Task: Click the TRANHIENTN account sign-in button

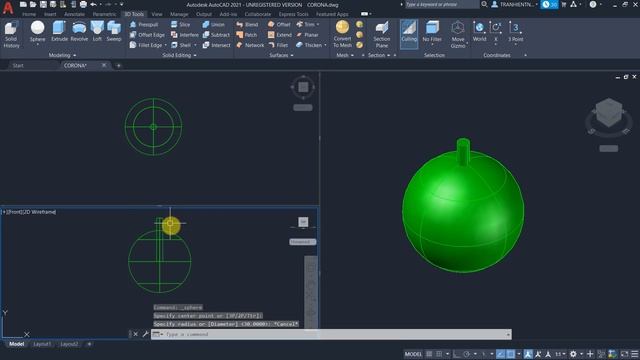Action: 514,4
